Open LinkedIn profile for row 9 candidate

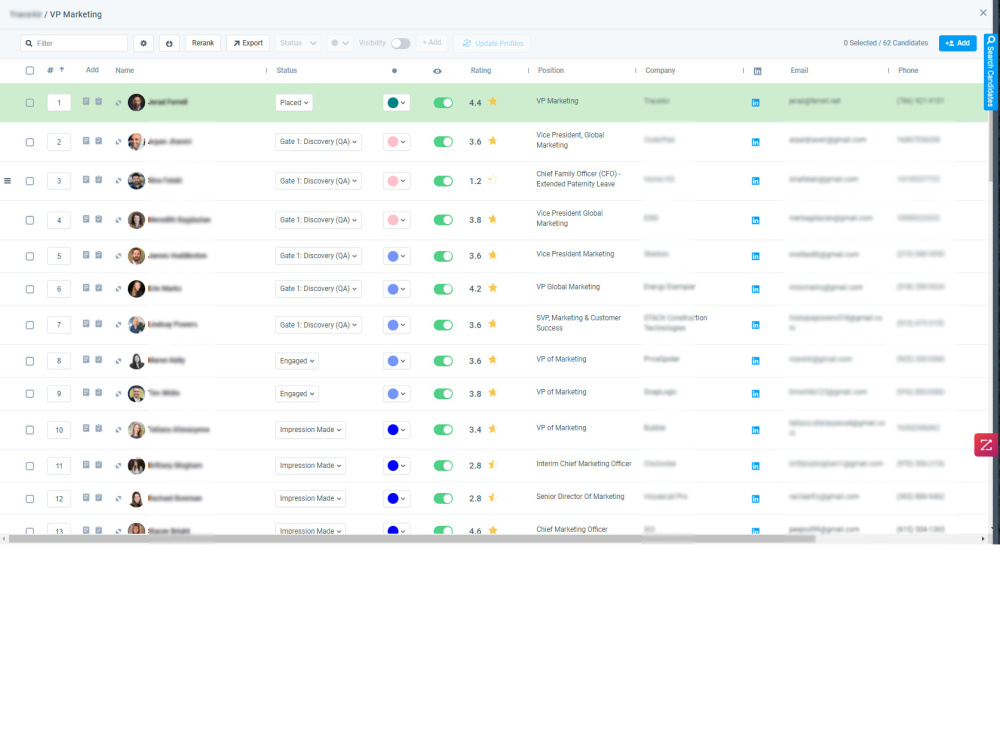click(x=755, y=394)
